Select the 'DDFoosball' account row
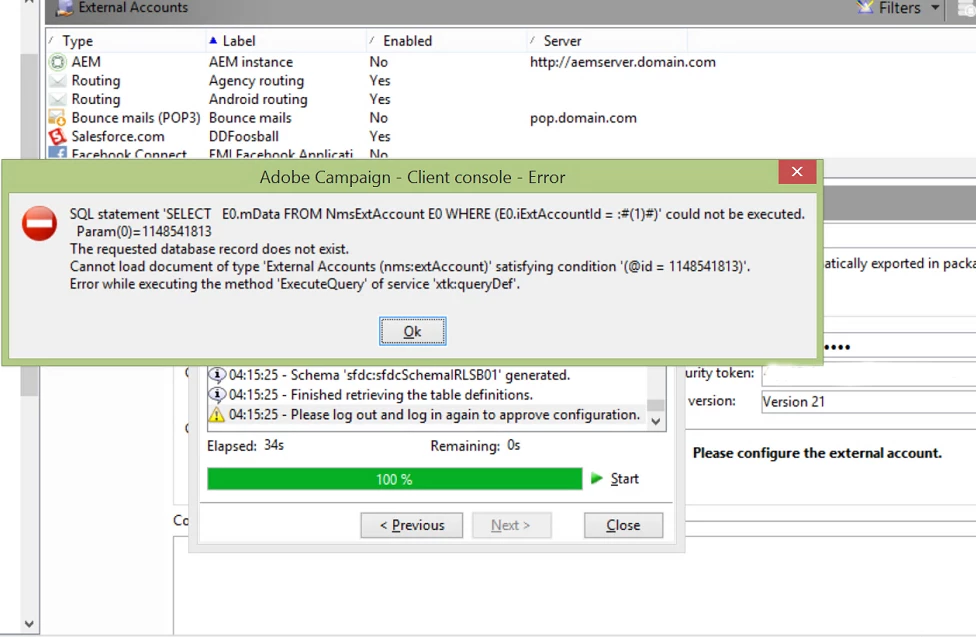 pyautogui.click(x=243, y=136)
